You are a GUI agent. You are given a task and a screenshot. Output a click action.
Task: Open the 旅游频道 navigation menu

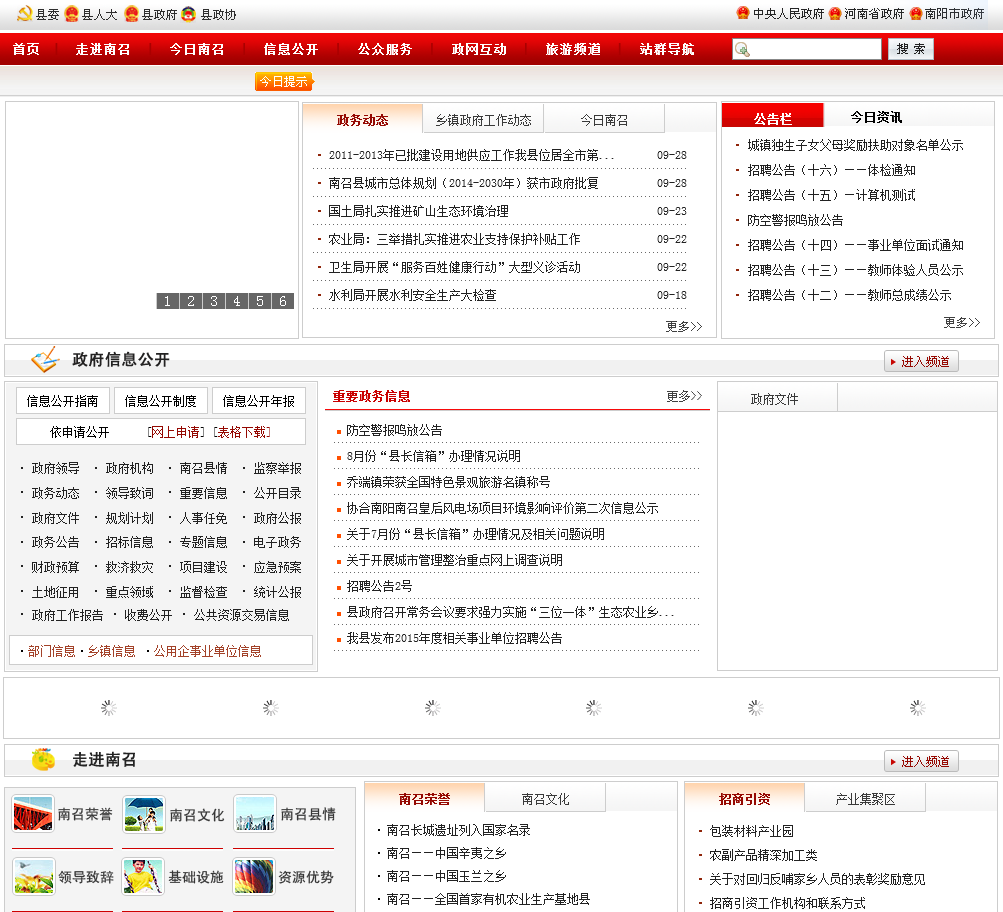pyautogui.click(x=573, y=49)
